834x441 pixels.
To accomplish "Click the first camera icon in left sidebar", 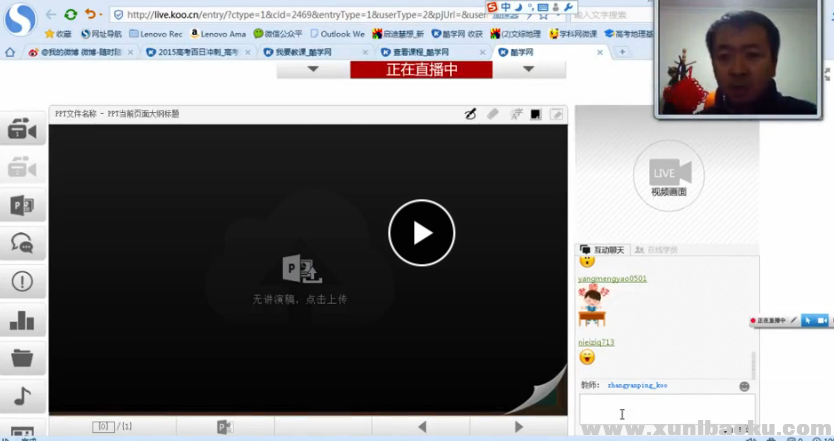I will point(22,130).
